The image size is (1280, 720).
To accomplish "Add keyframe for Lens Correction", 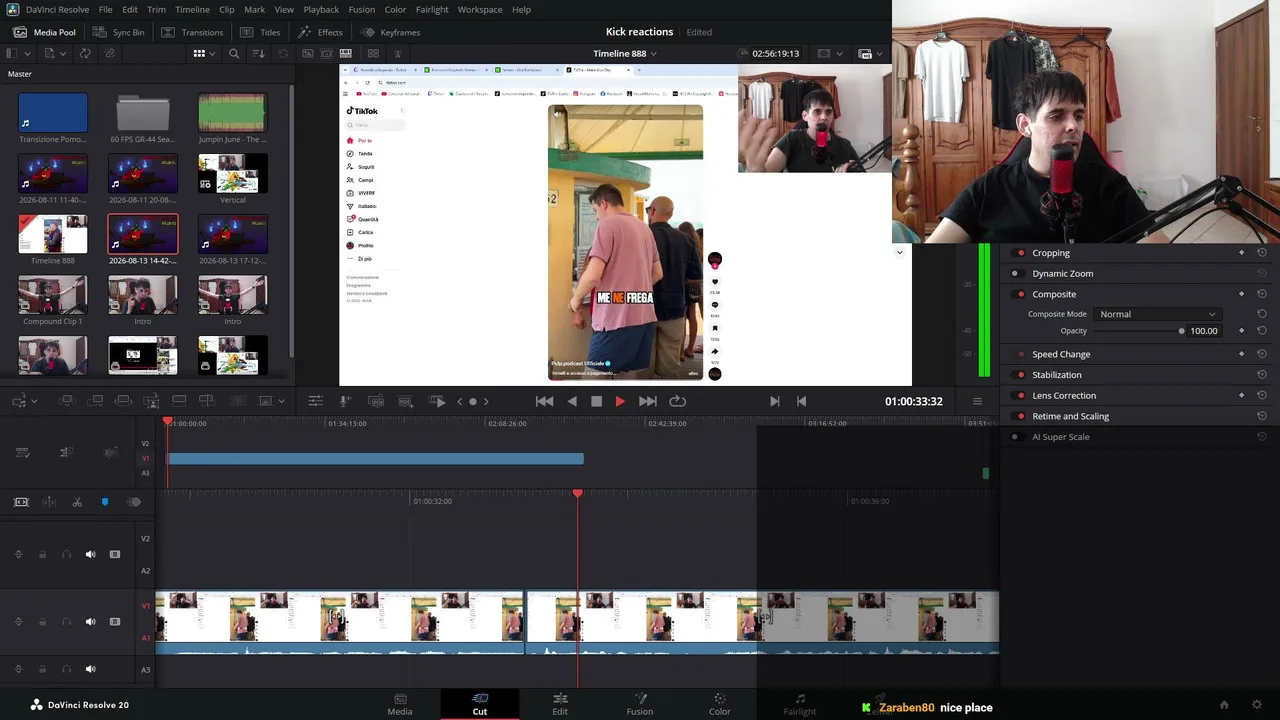I will (x=1242, y=395).
